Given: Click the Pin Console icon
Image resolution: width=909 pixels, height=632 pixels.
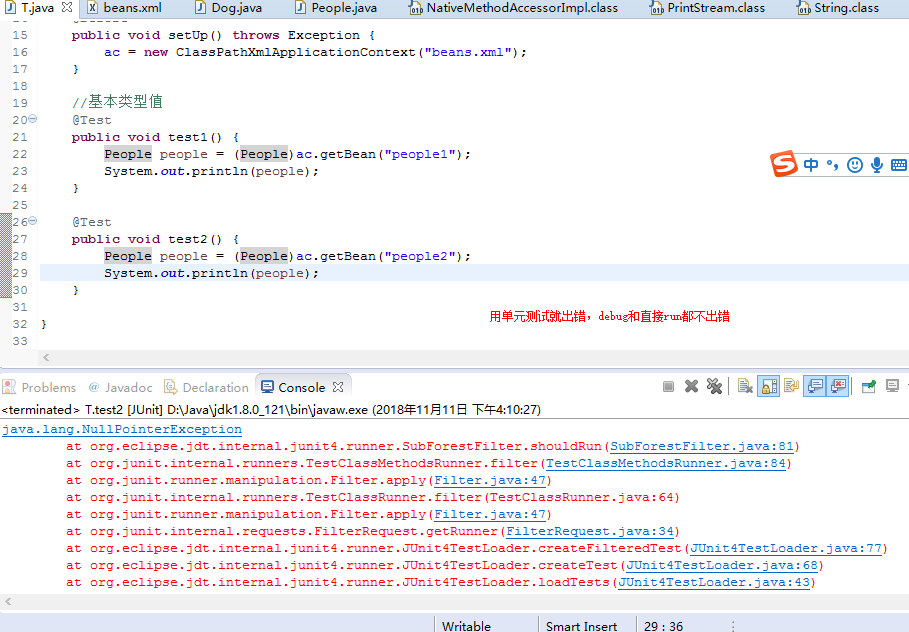Looking at the screenshot, I should 868,386.
